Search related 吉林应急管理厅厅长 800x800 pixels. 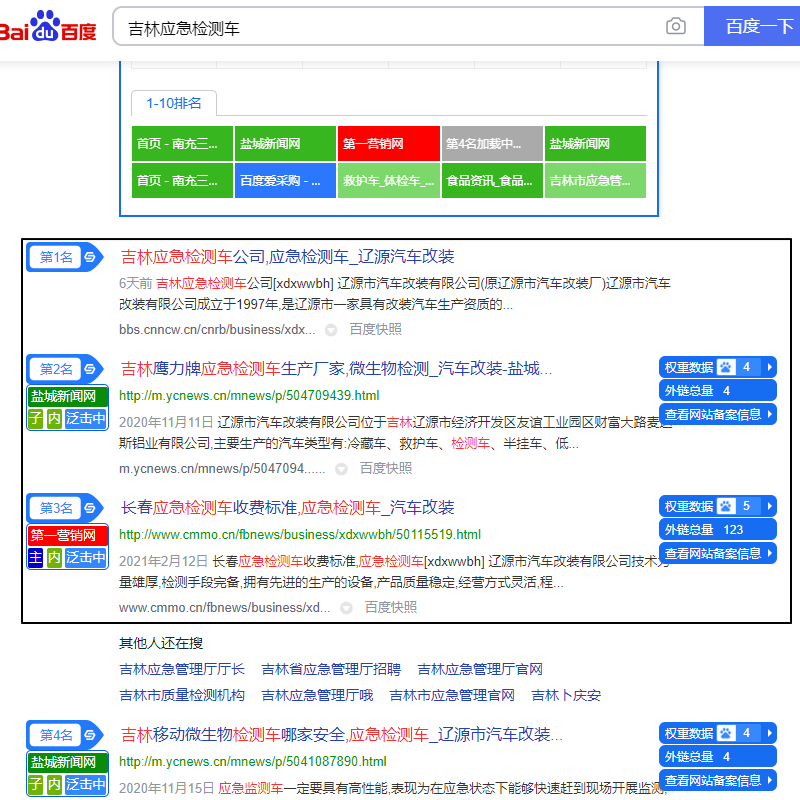tap(182, 669)
